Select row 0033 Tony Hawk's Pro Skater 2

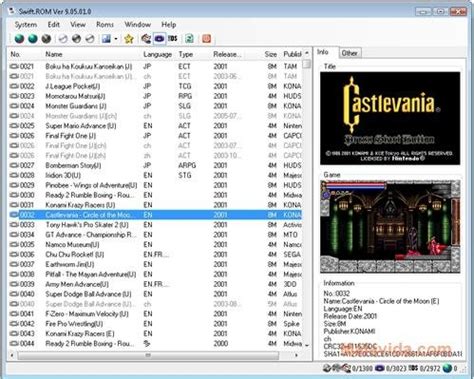(155, 225)
